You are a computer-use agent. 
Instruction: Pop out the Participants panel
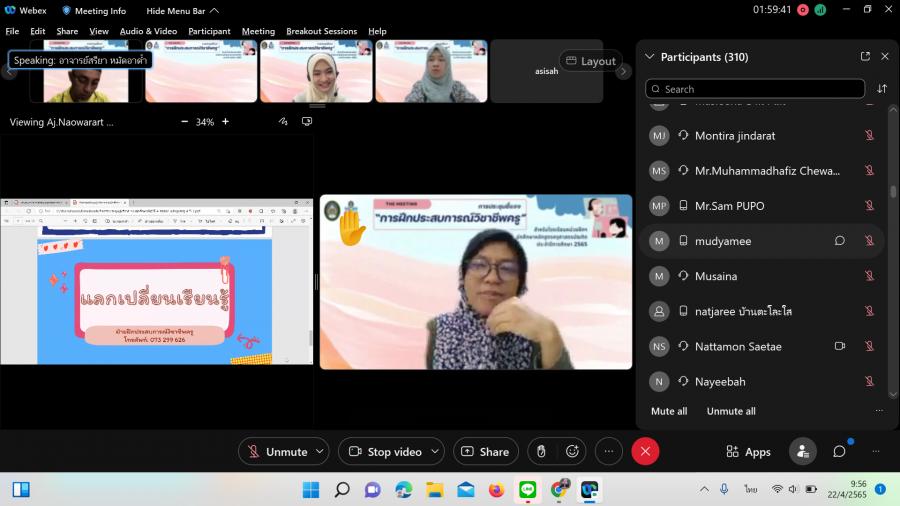pyautogui.click(x=865, y=57)
